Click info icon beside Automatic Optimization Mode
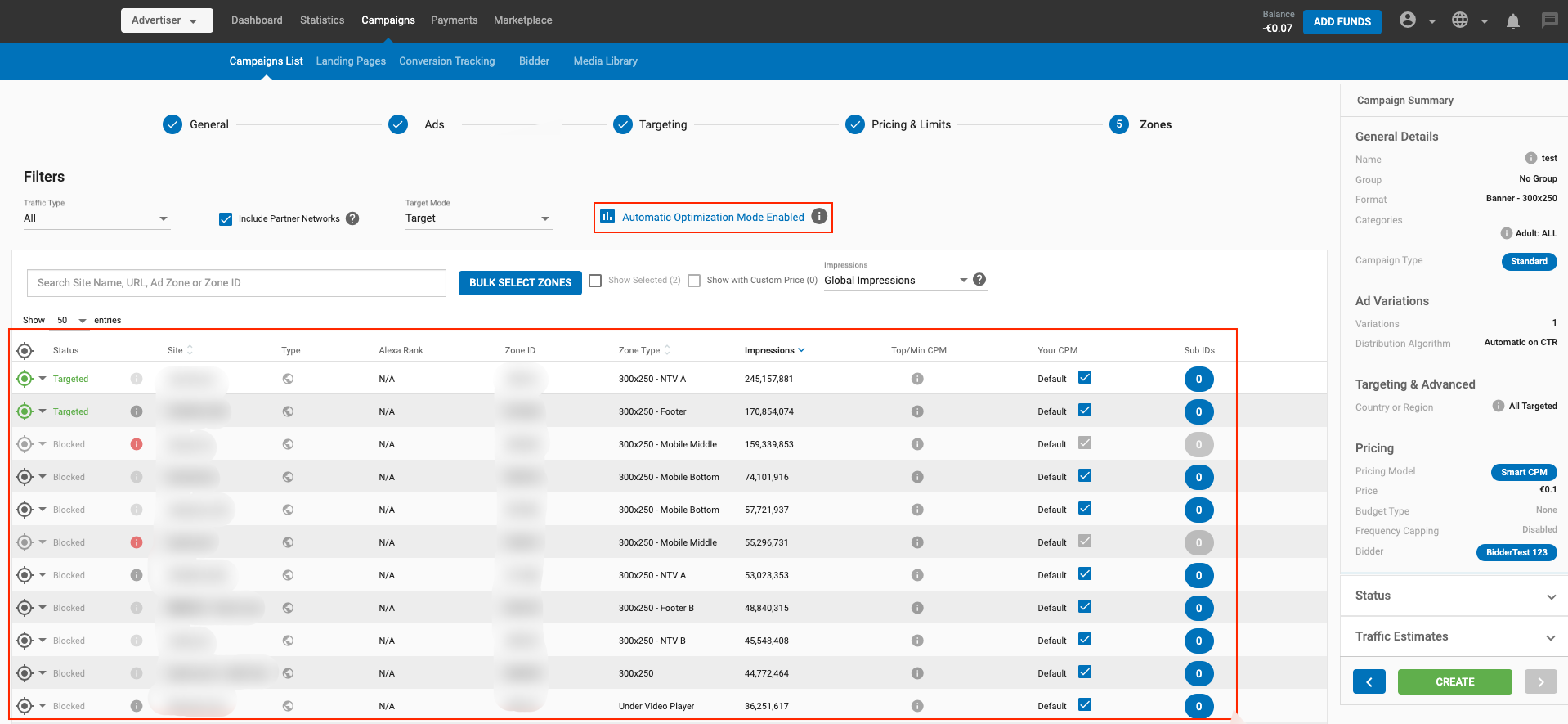The image size is (1568, 724). tap(819, 217)
